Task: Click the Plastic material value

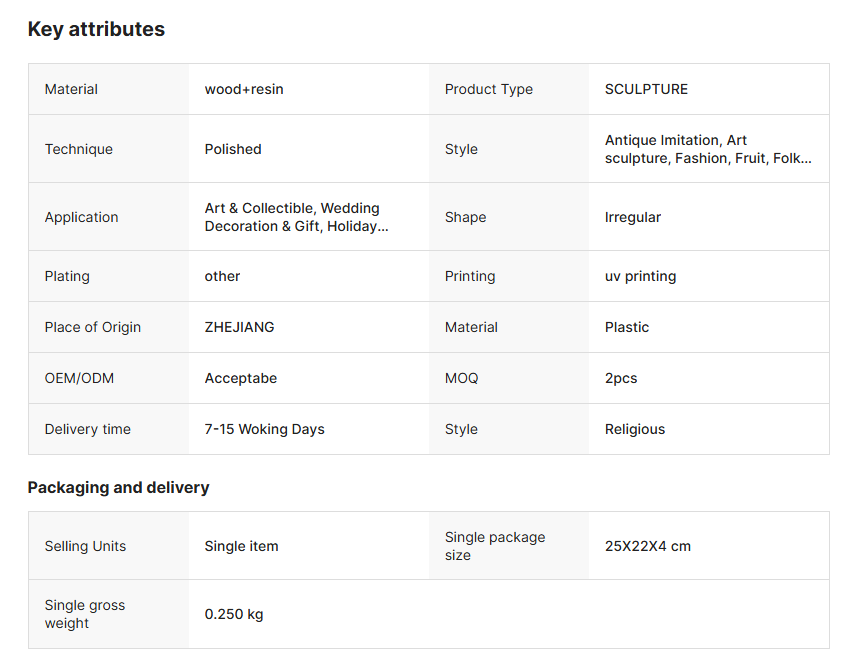Action: tap(626, 327)
